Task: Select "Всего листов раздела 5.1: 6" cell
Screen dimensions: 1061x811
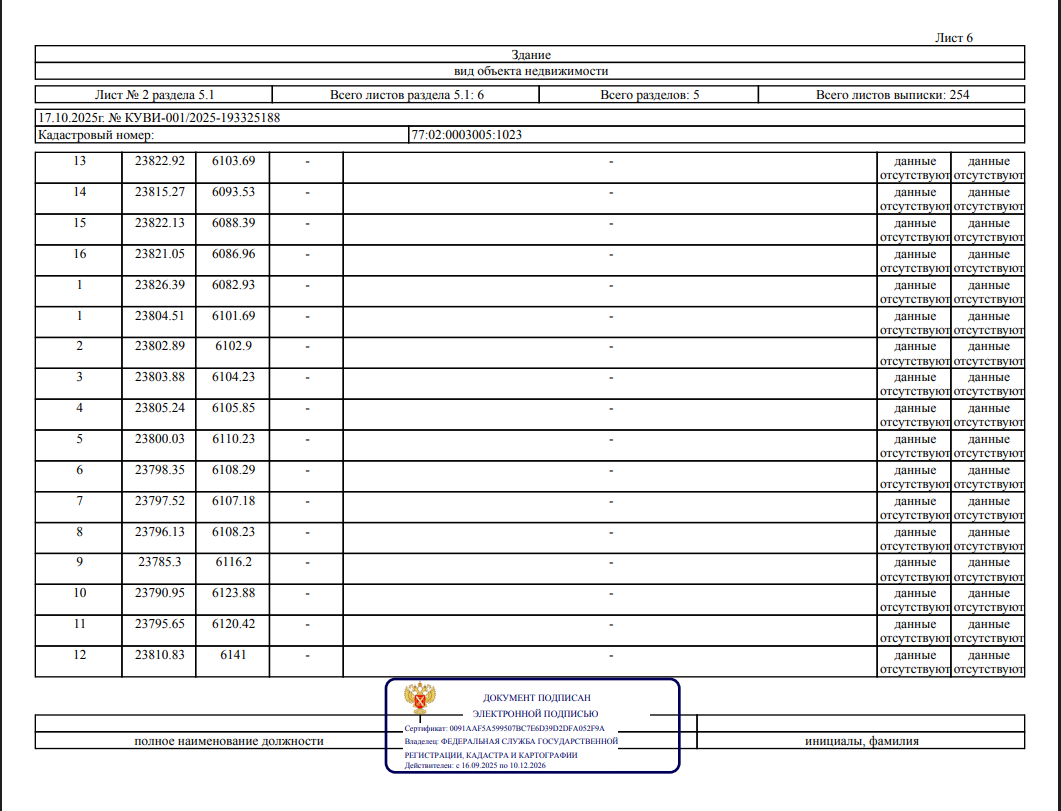Action: (407, 95)
